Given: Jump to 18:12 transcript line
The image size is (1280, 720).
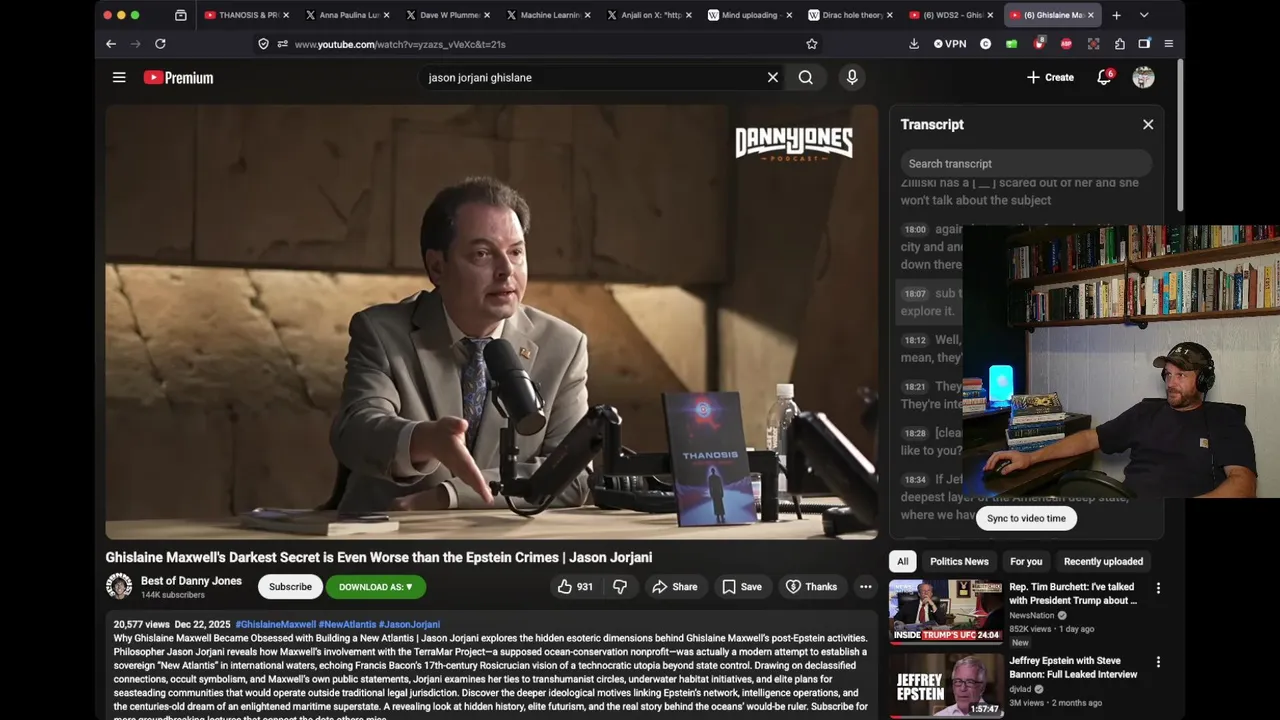Looking at the screenshot, I should click(932, 349).
